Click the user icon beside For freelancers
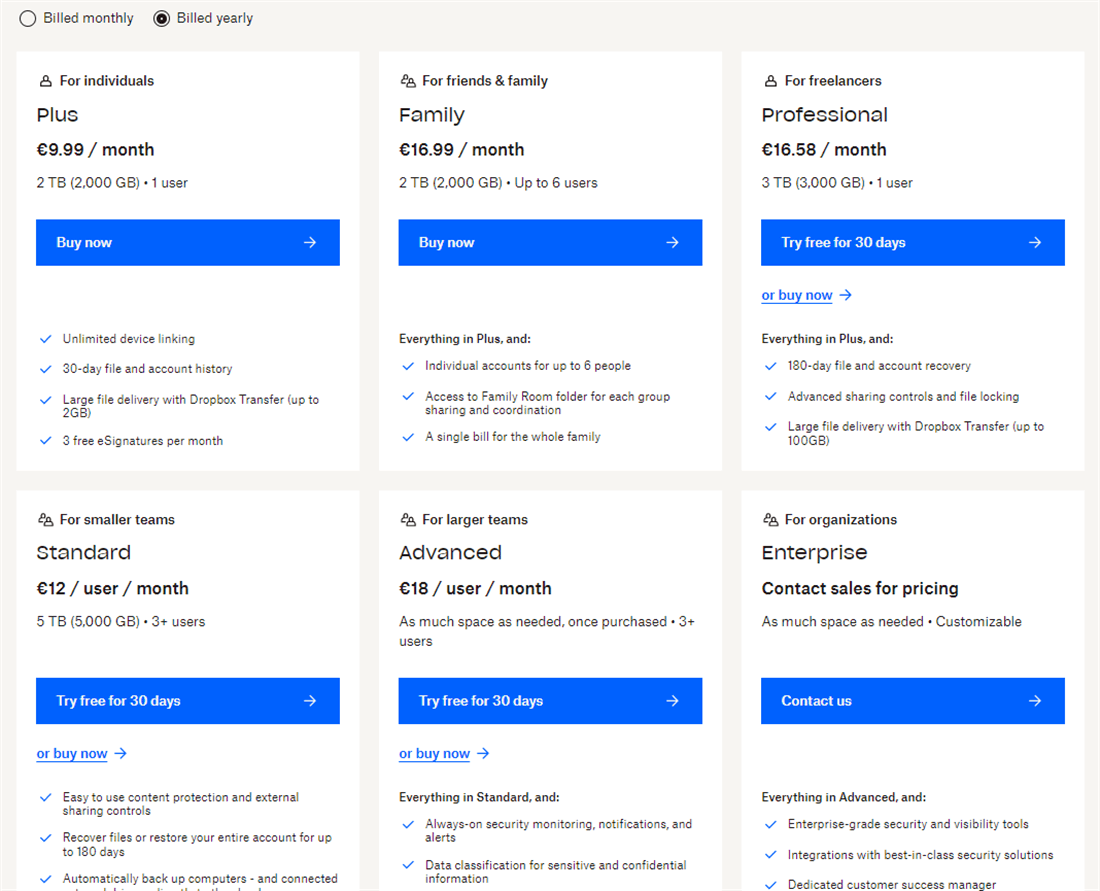Viewport: 1100px width, 891px height. click(770, 81)
